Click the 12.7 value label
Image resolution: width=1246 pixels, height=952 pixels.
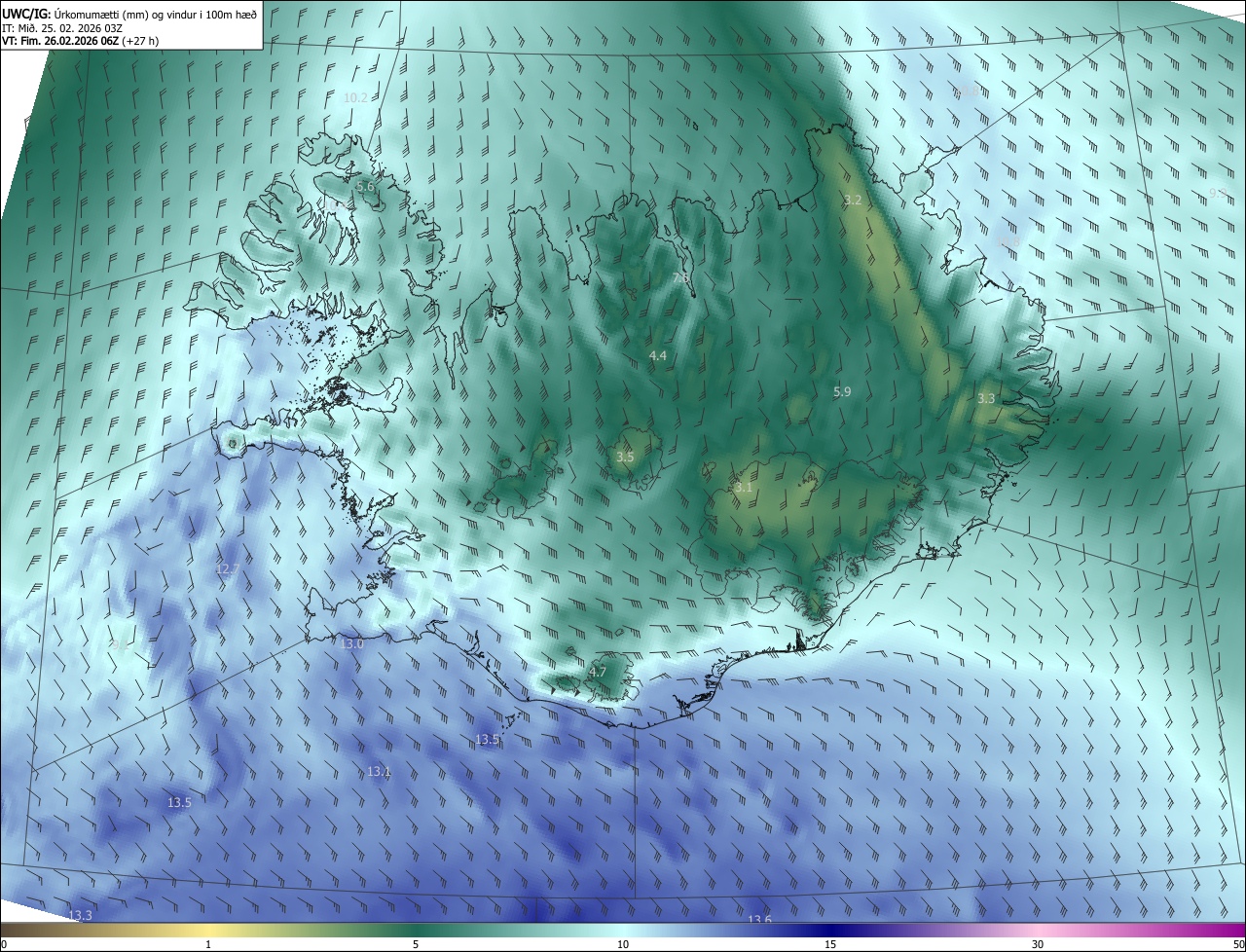coord(227,568)
